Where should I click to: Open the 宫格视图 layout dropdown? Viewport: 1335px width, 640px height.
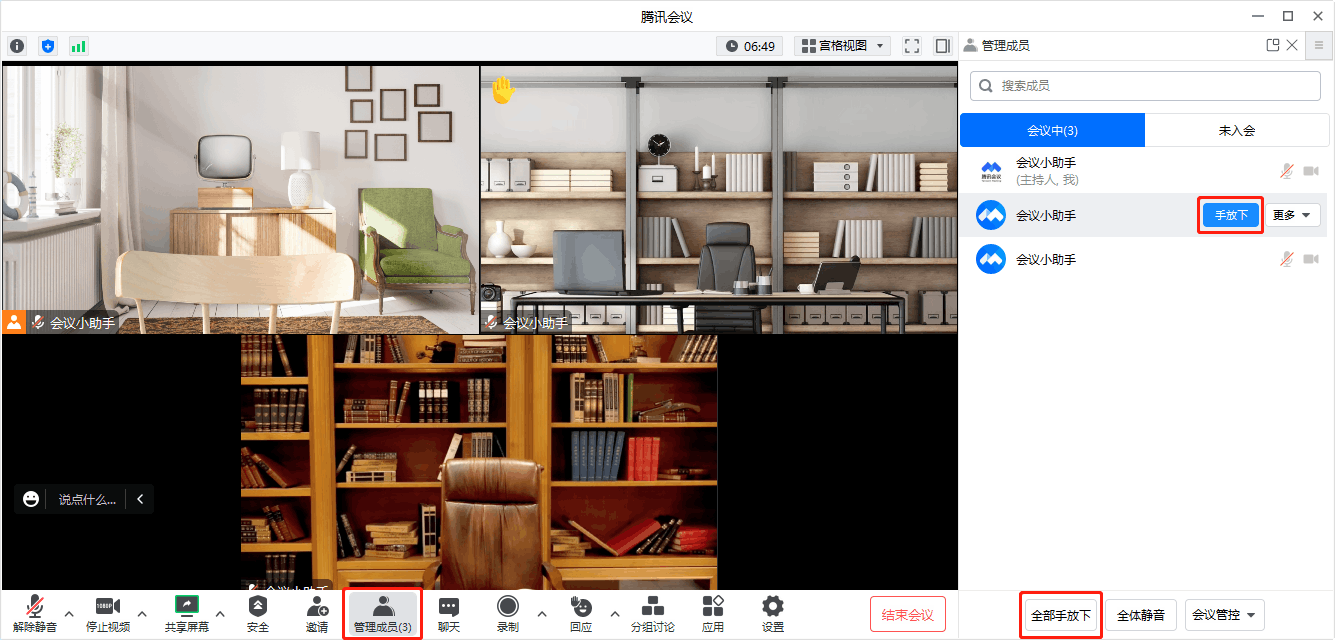point(843,46)
